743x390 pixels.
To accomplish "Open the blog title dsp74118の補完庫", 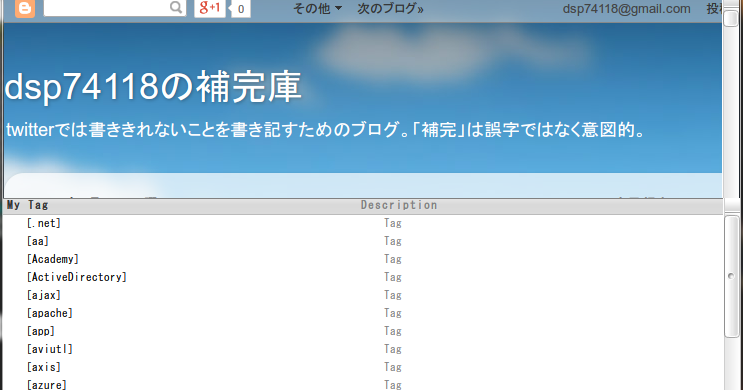I will point(153,87).
